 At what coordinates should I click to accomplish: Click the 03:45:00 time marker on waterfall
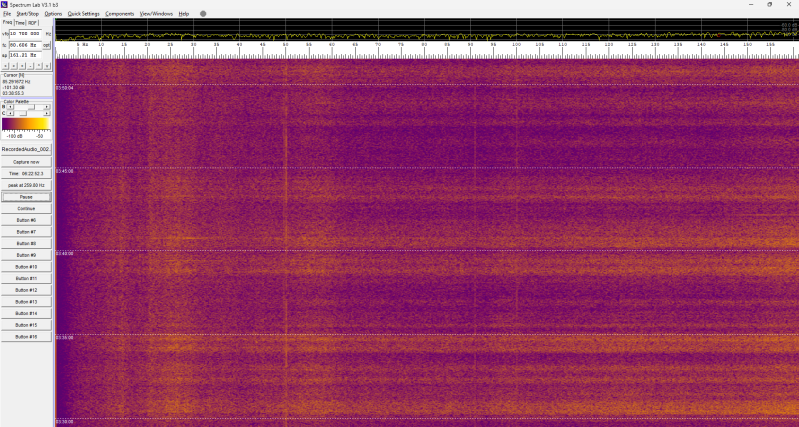click(65, 171)
